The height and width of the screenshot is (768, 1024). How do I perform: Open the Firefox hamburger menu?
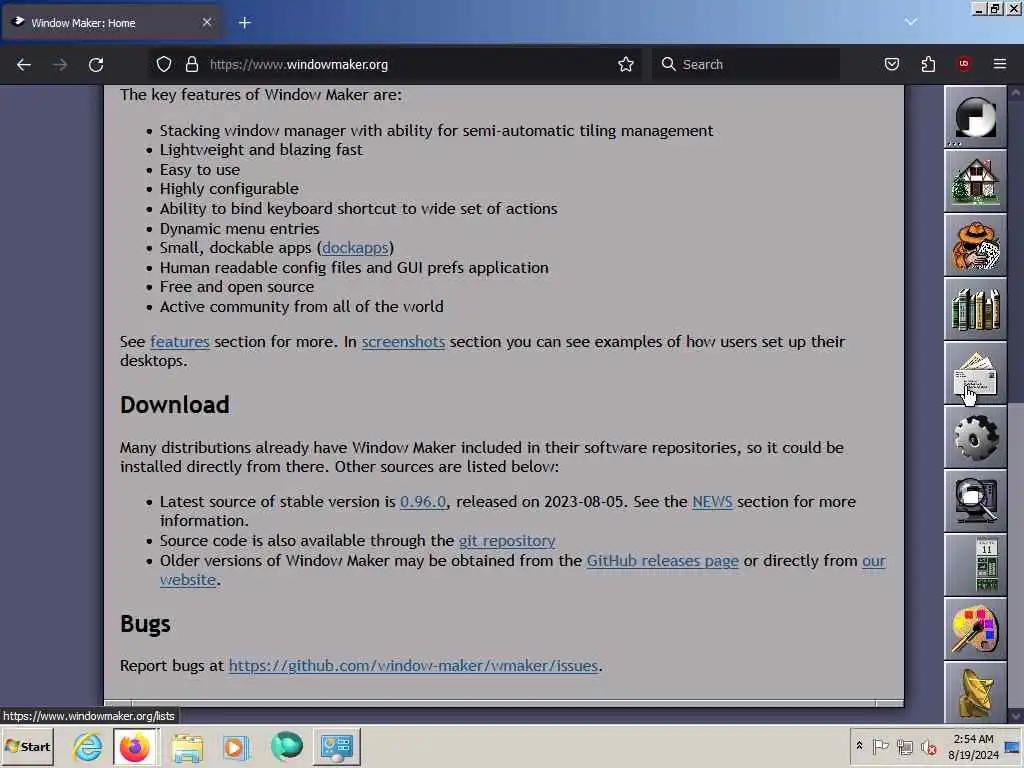(1000, 64)
